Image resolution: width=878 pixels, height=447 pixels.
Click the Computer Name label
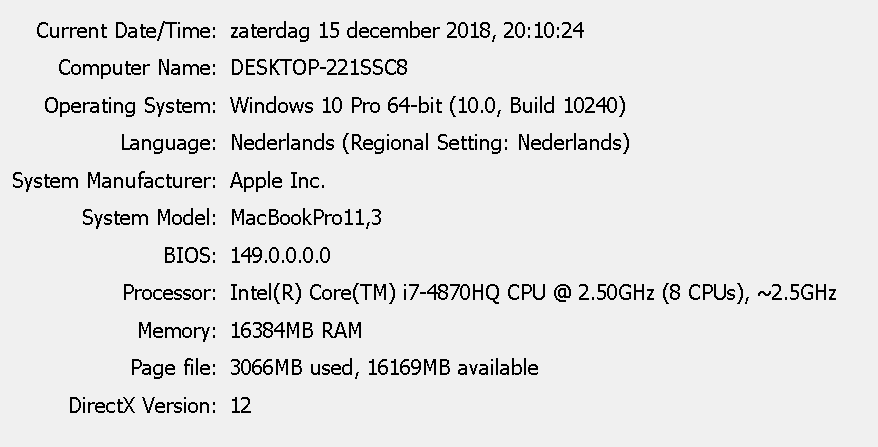click(x=137, y=68)
